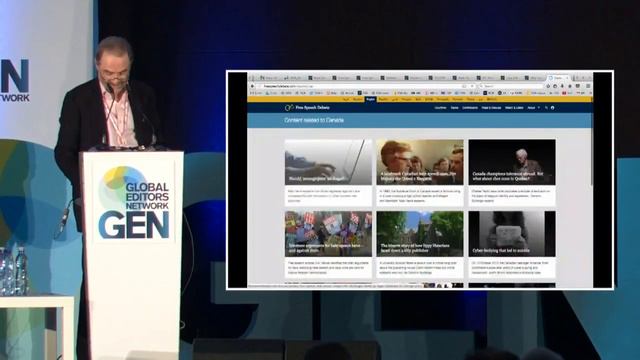Open the site search magnifier icon
The image size is (640, 360).
coord(546,108)
